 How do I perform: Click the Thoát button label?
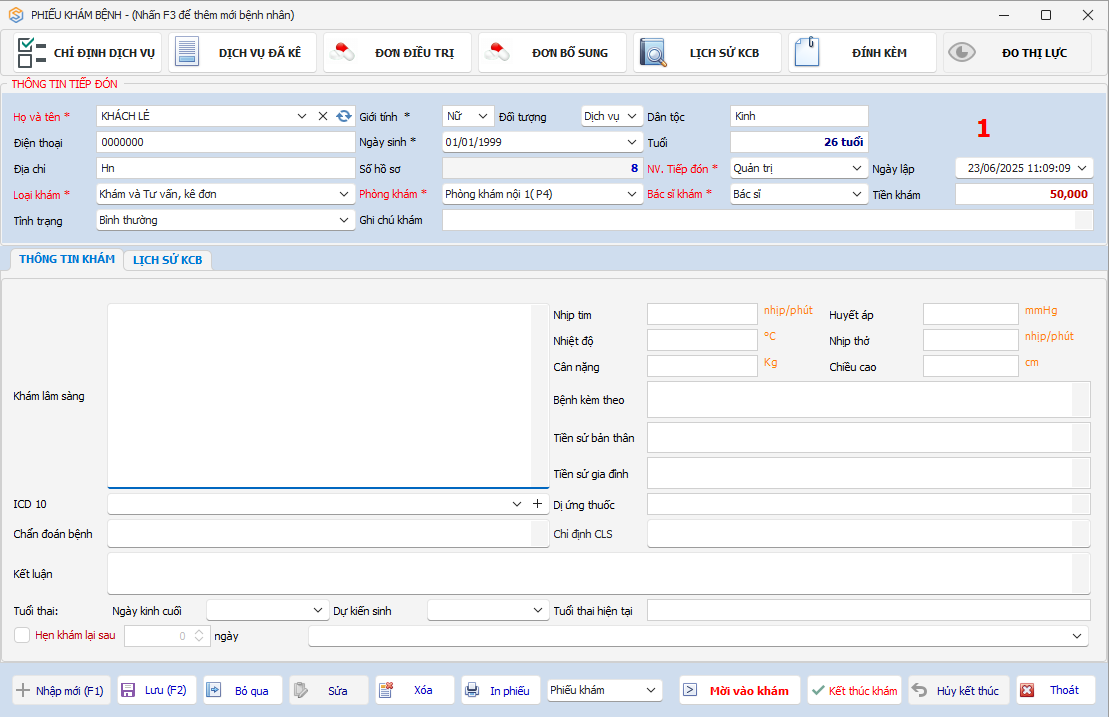coord(1064,690)
